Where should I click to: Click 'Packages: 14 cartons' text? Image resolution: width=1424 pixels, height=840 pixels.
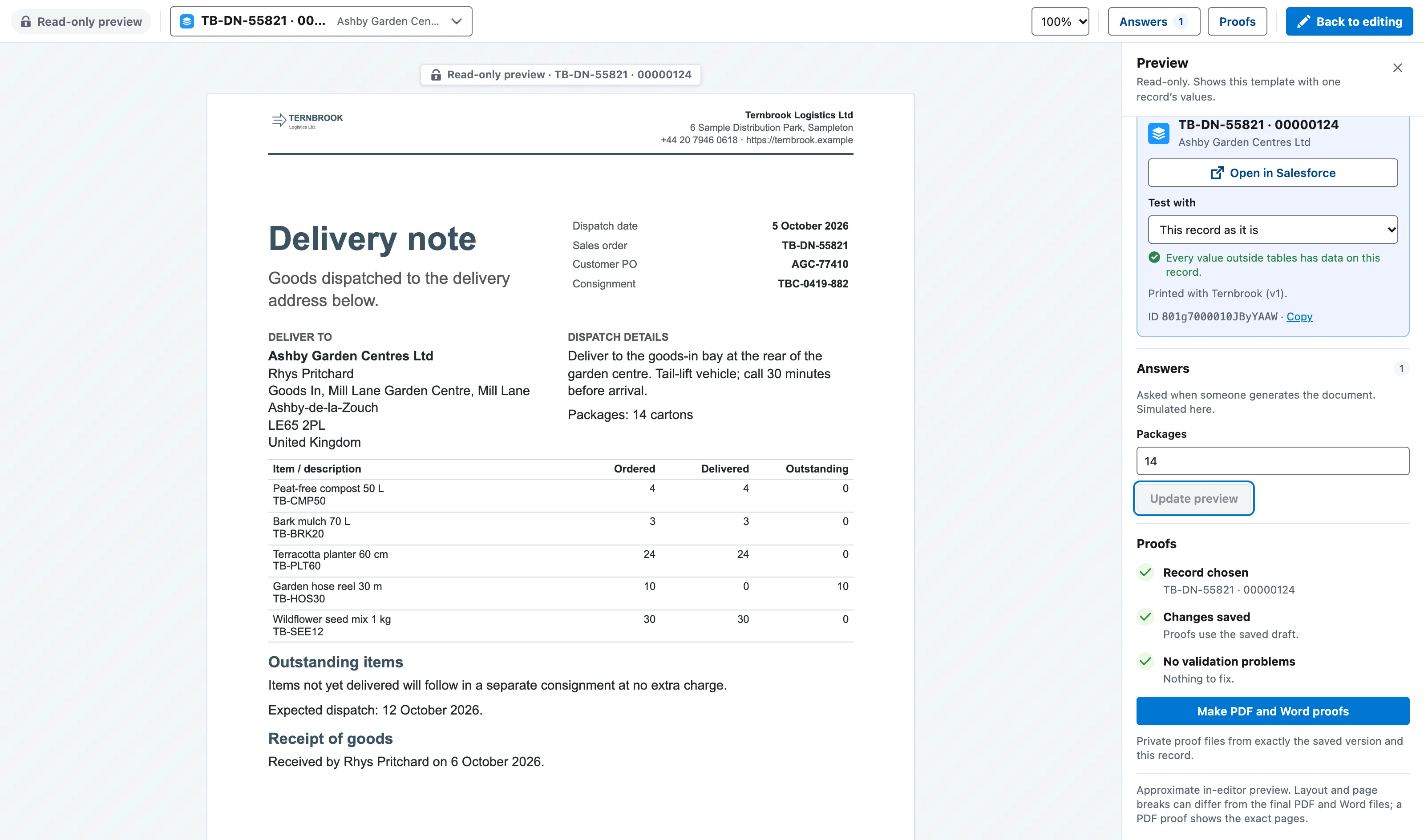coord(630,415)
